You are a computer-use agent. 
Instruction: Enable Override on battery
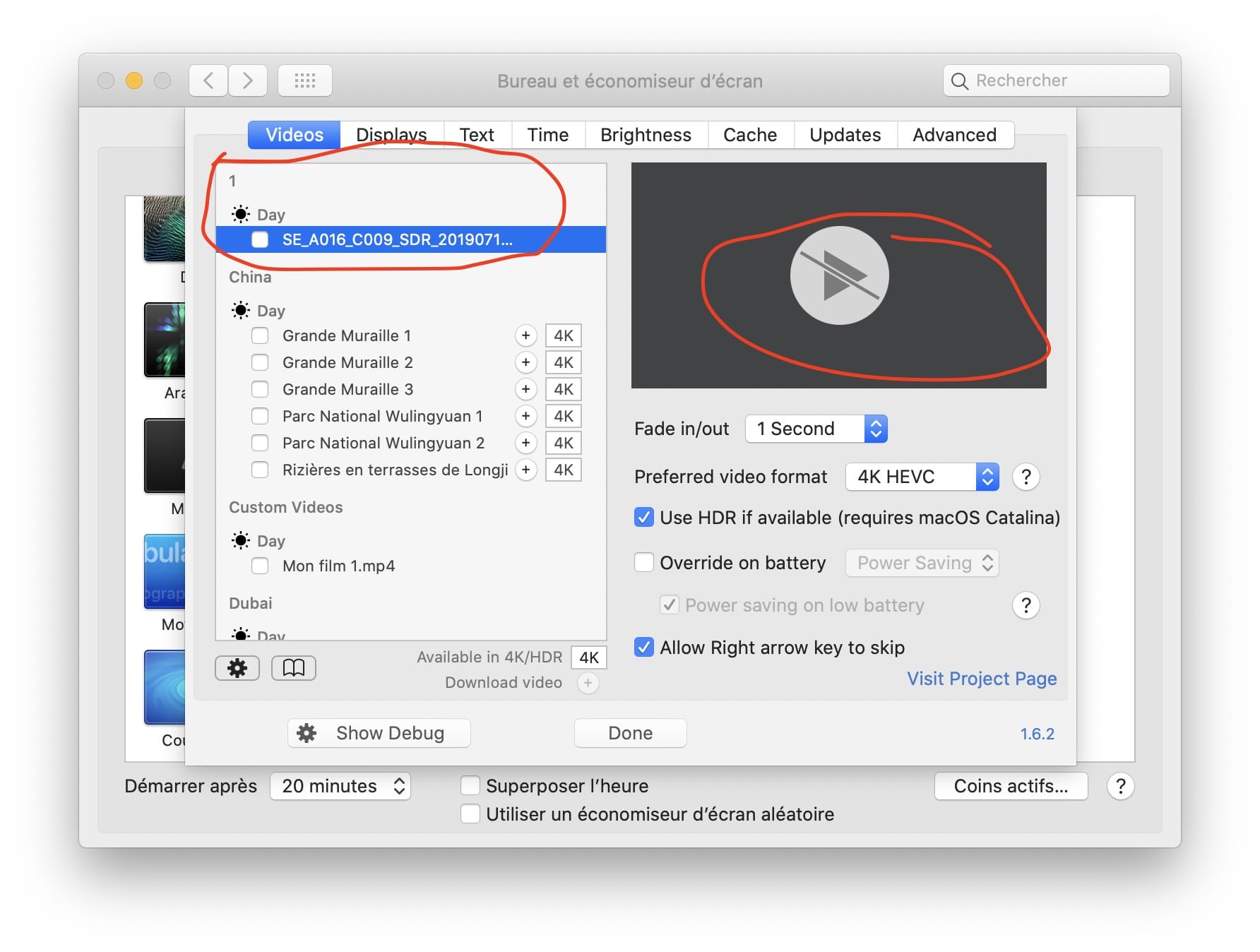[x=643, y=563]
